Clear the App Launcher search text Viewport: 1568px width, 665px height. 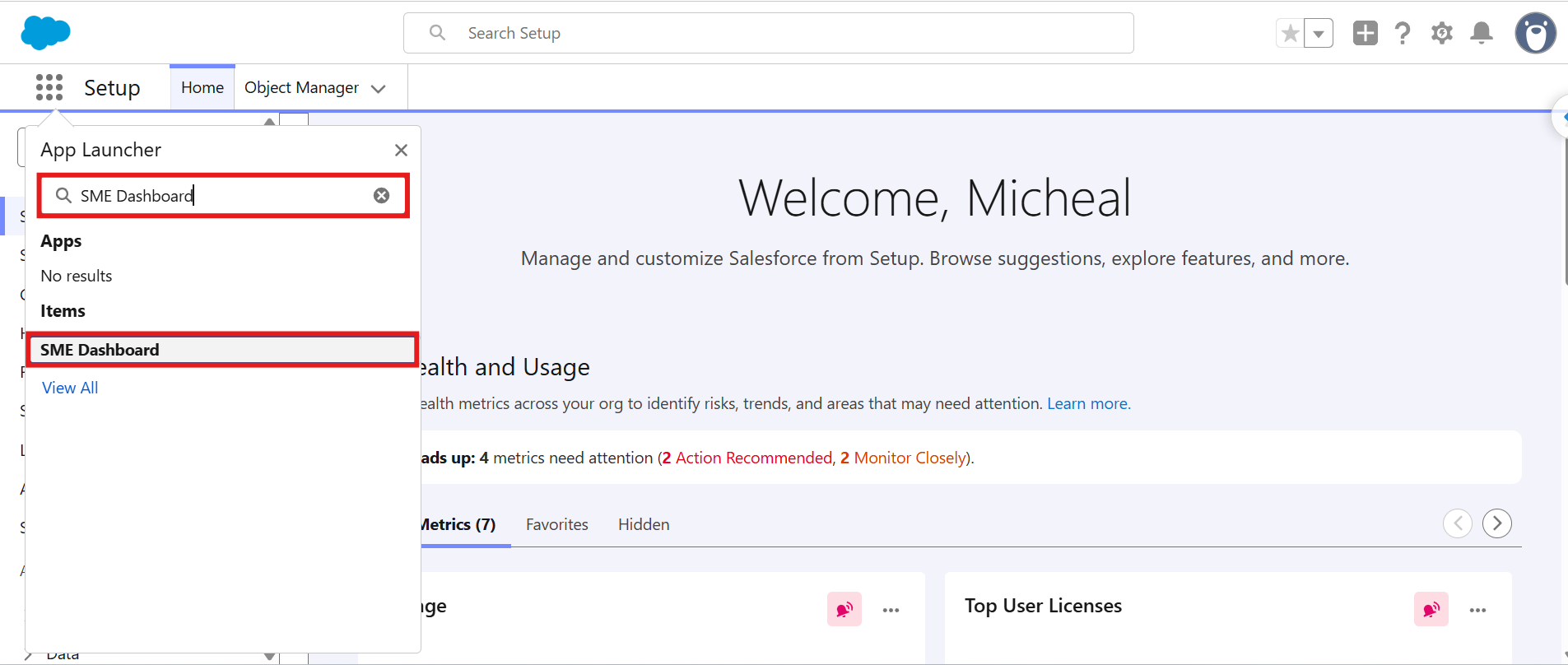pyautogui.click(x=382, y=195)
